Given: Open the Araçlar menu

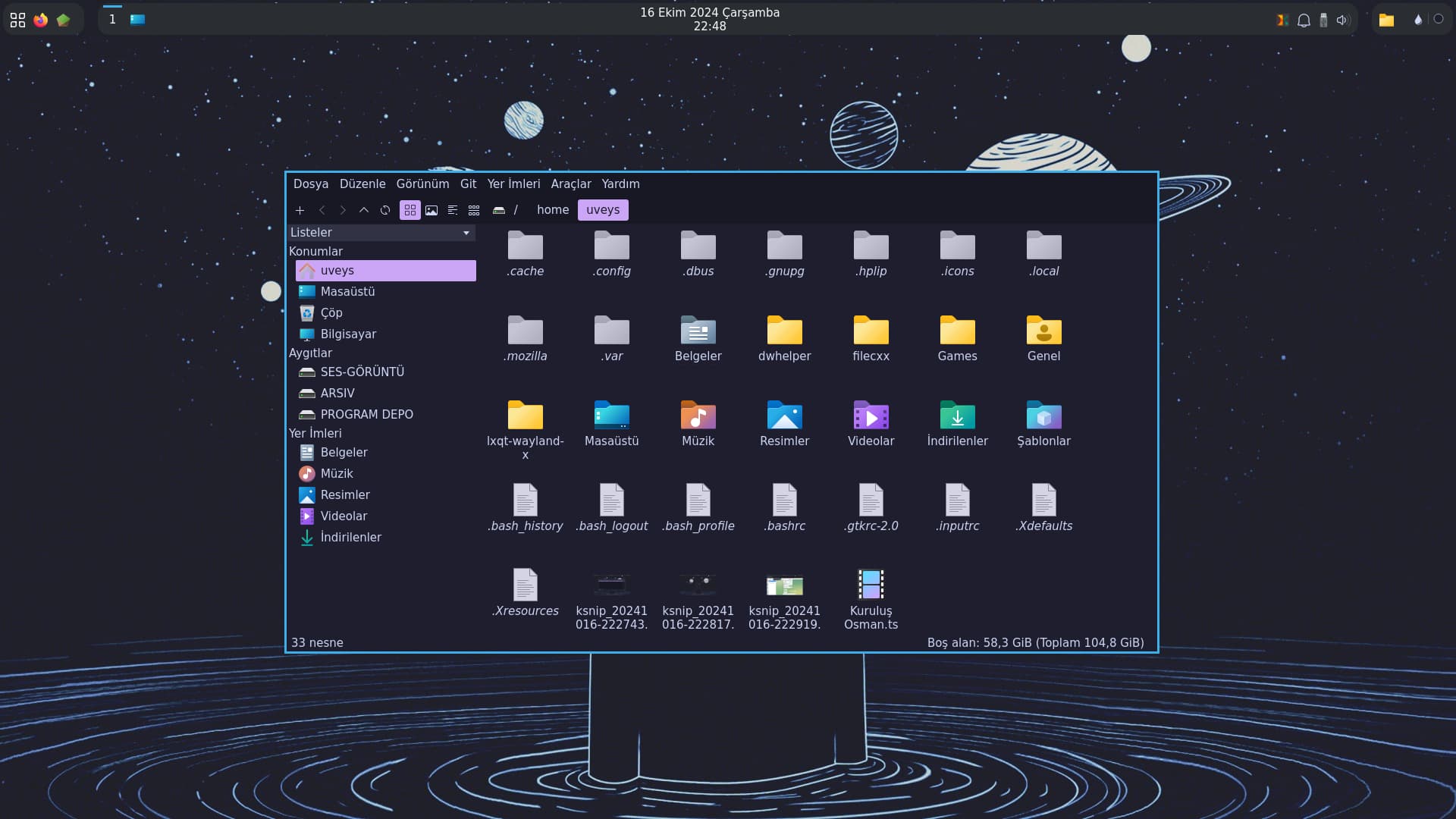Looking at the screenshot, I should tap(571, 184).
